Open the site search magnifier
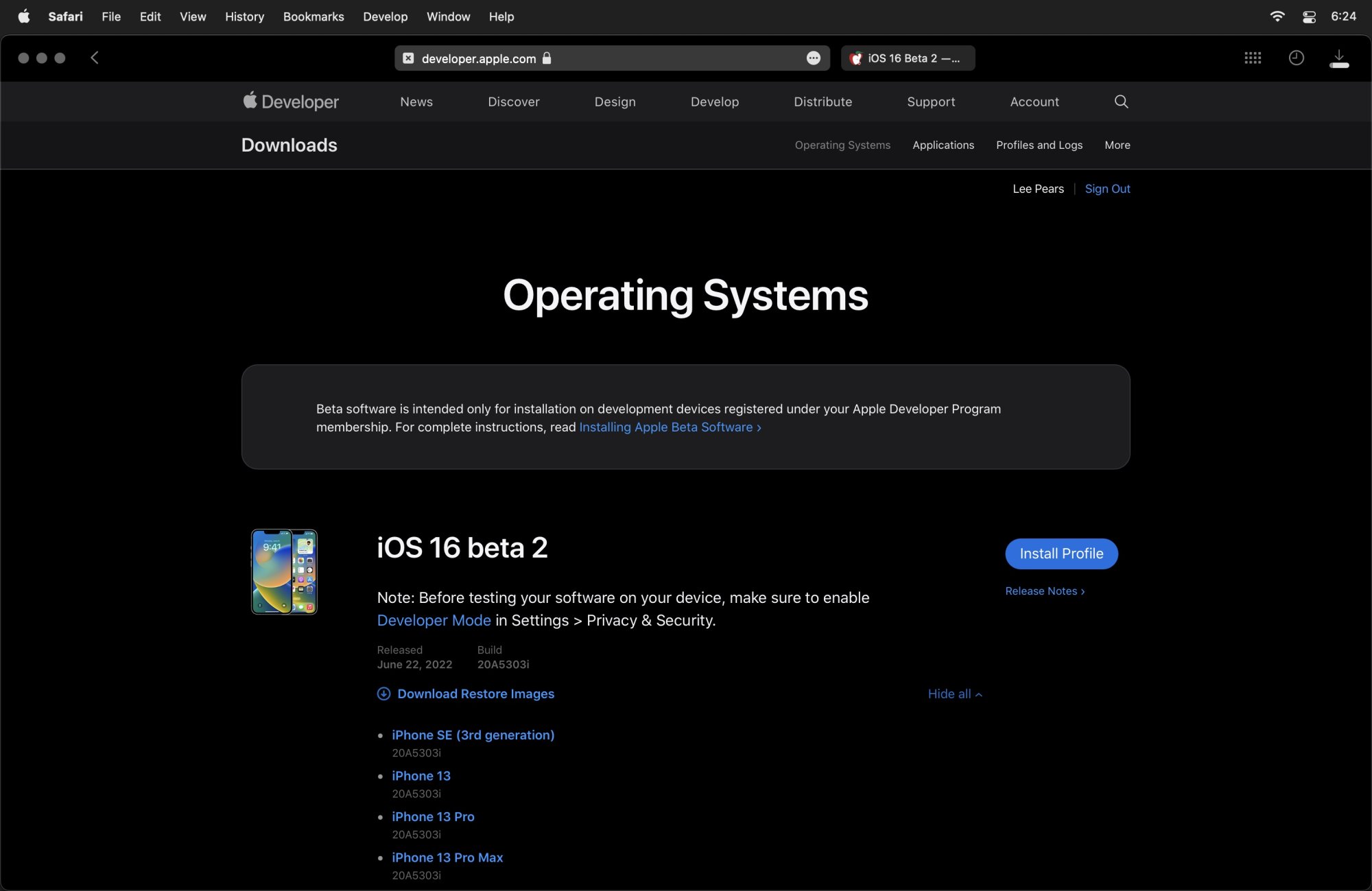This screenshot has height=891, width=1372. tap(1122, 102)
